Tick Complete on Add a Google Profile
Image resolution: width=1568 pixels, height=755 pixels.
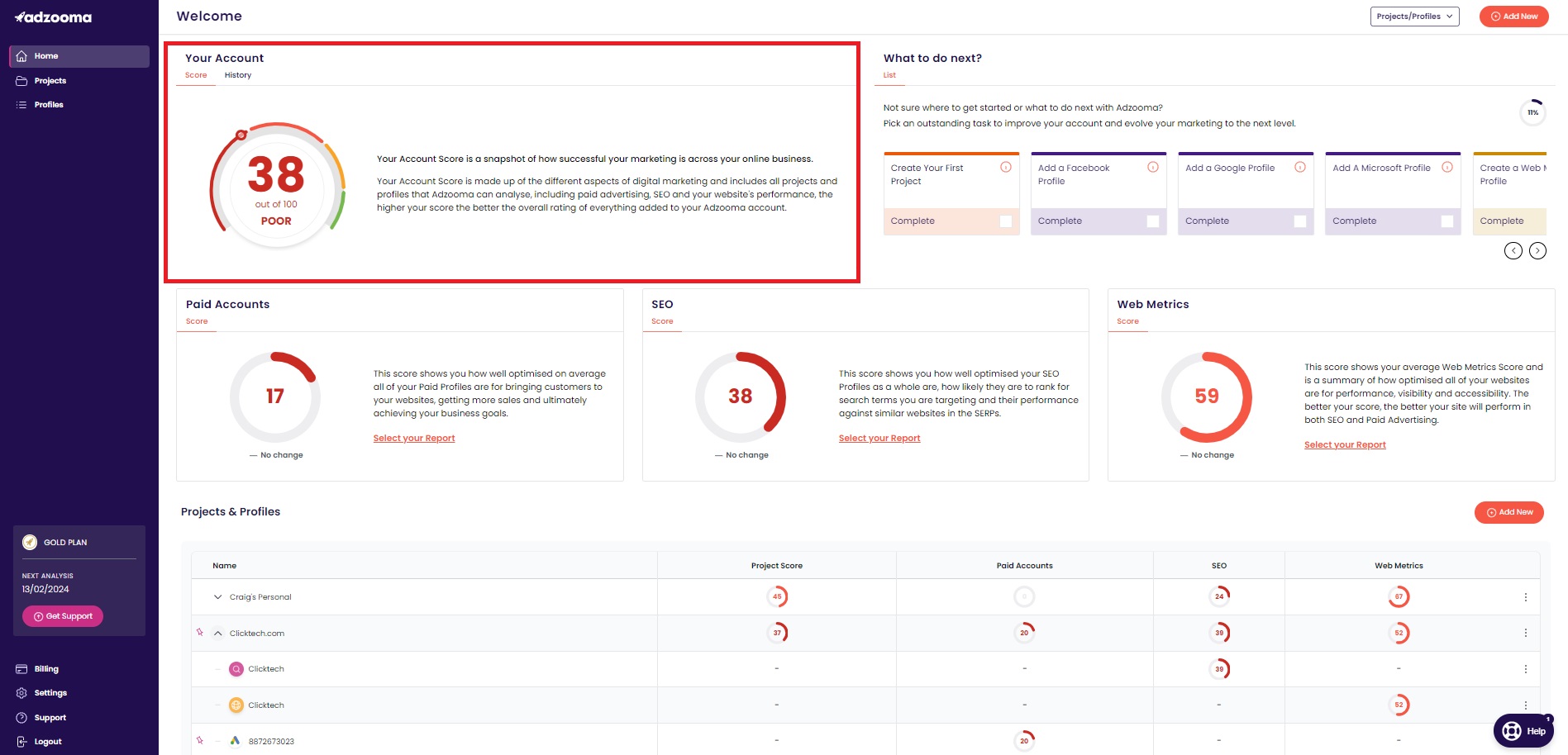1300,221
